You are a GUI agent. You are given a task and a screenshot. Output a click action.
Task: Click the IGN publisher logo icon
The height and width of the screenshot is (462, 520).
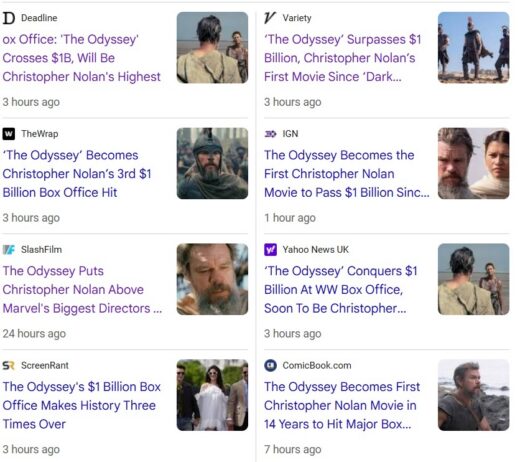click(270, 134)
